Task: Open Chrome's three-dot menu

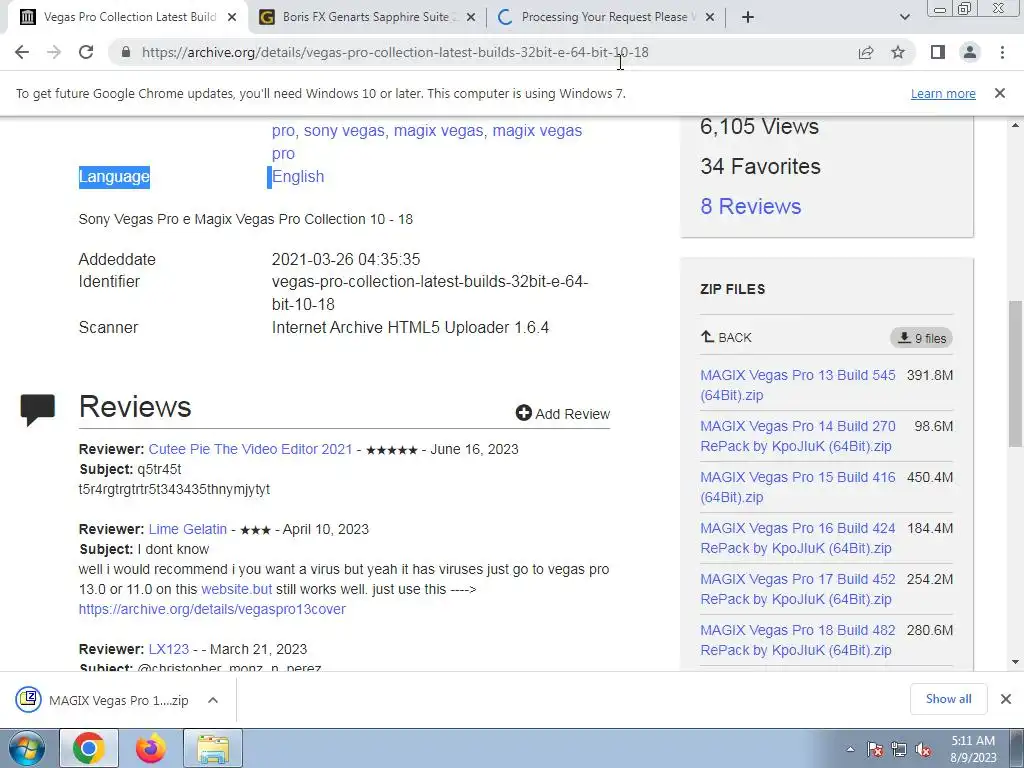Action: pos(1002,52)
